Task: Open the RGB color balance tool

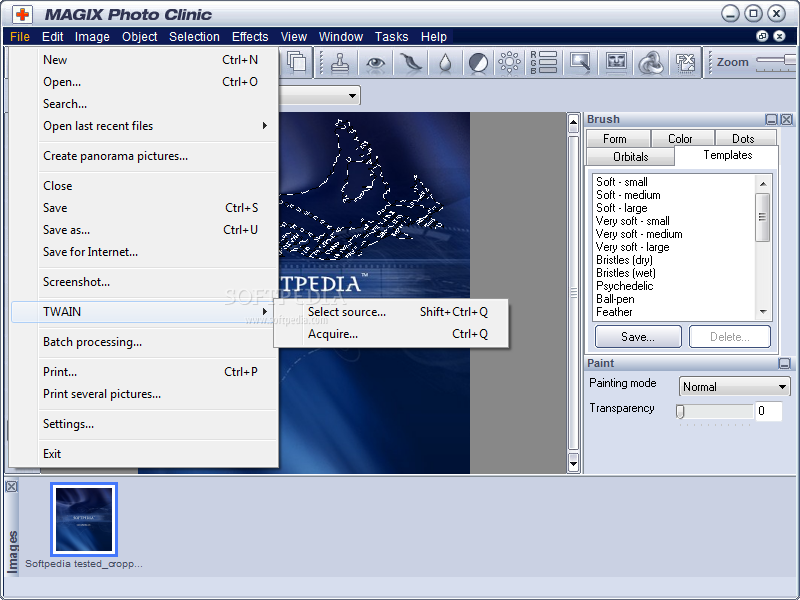Action: click(x=543, y=63)
